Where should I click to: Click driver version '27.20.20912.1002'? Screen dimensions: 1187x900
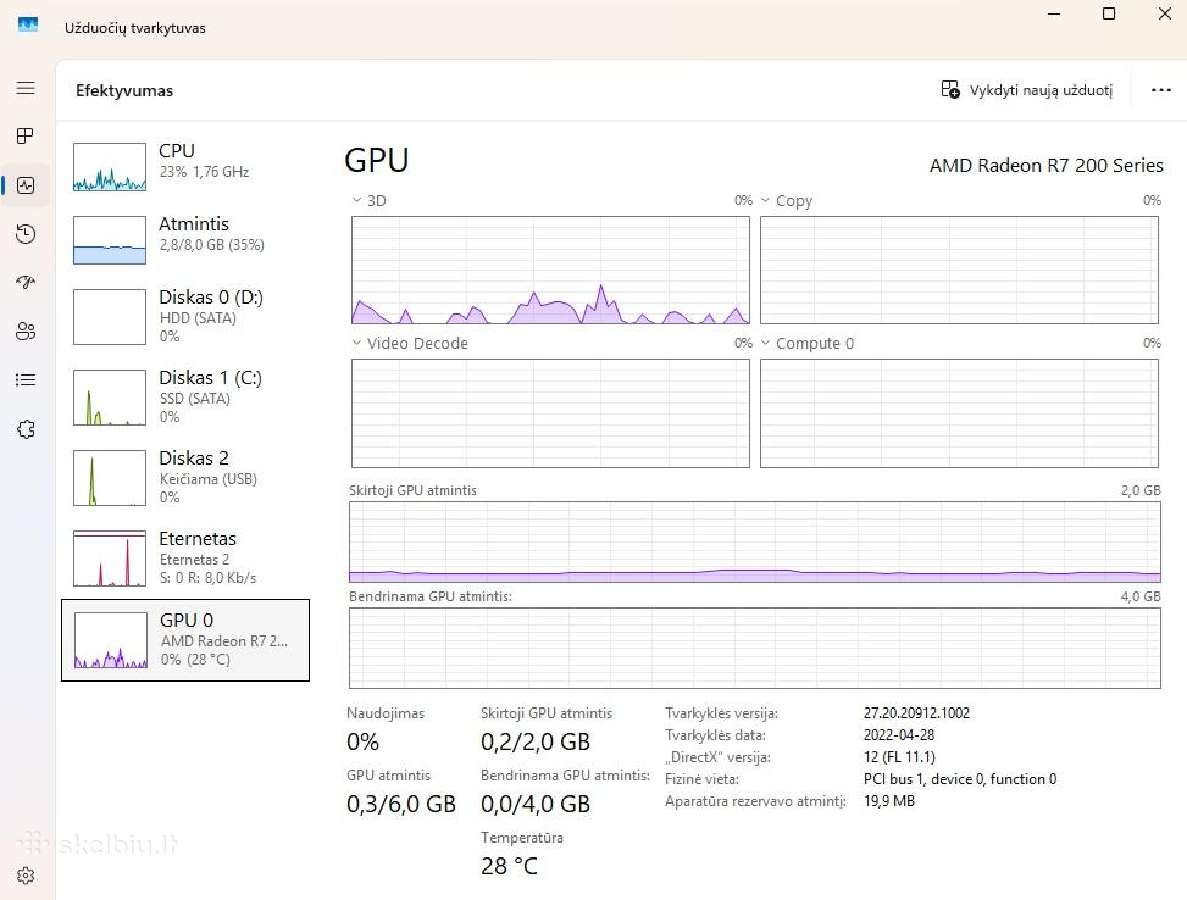[917, 712]
